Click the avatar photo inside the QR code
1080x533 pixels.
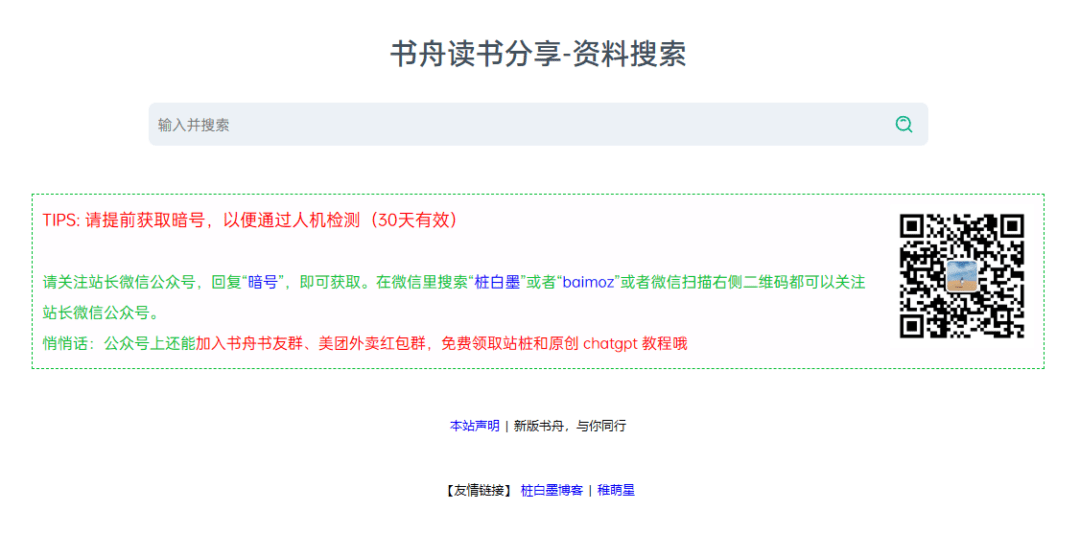(x=961, y=275)
